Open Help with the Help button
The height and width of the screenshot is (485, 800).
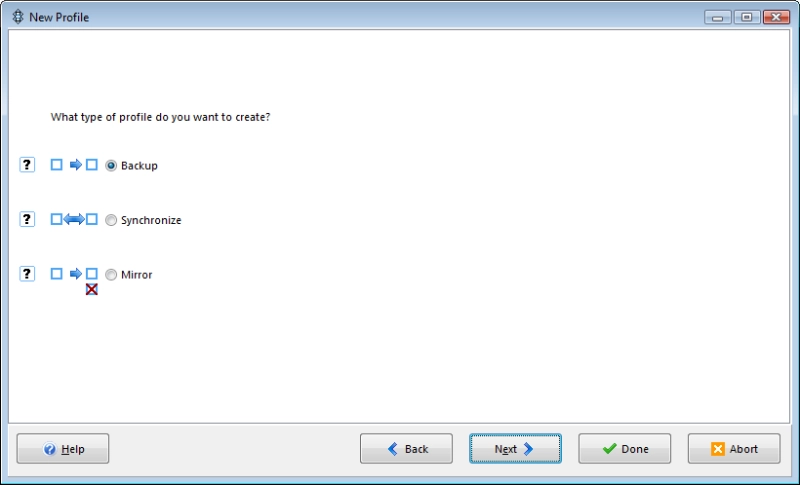pyautogui.click(x=63, y=449)
